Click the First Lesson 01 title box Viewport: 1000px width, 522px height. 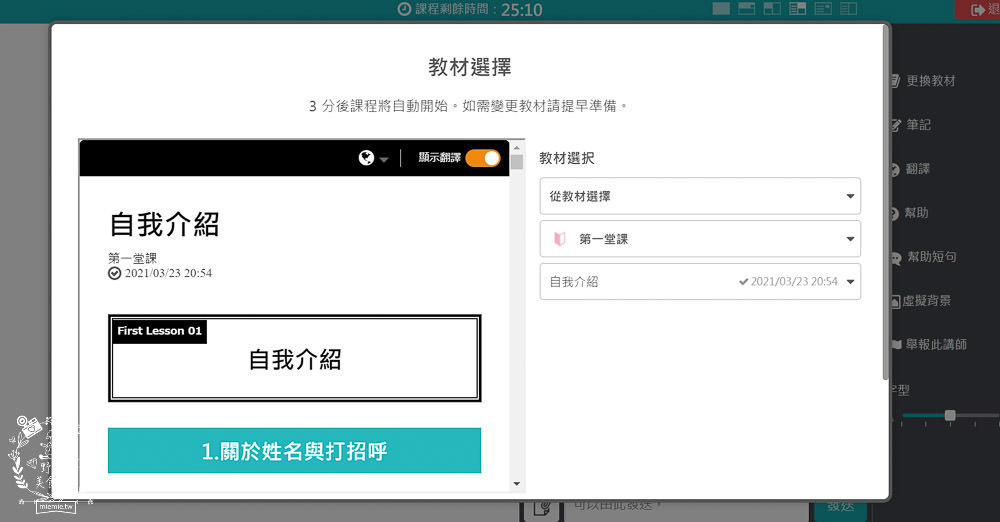294,358
